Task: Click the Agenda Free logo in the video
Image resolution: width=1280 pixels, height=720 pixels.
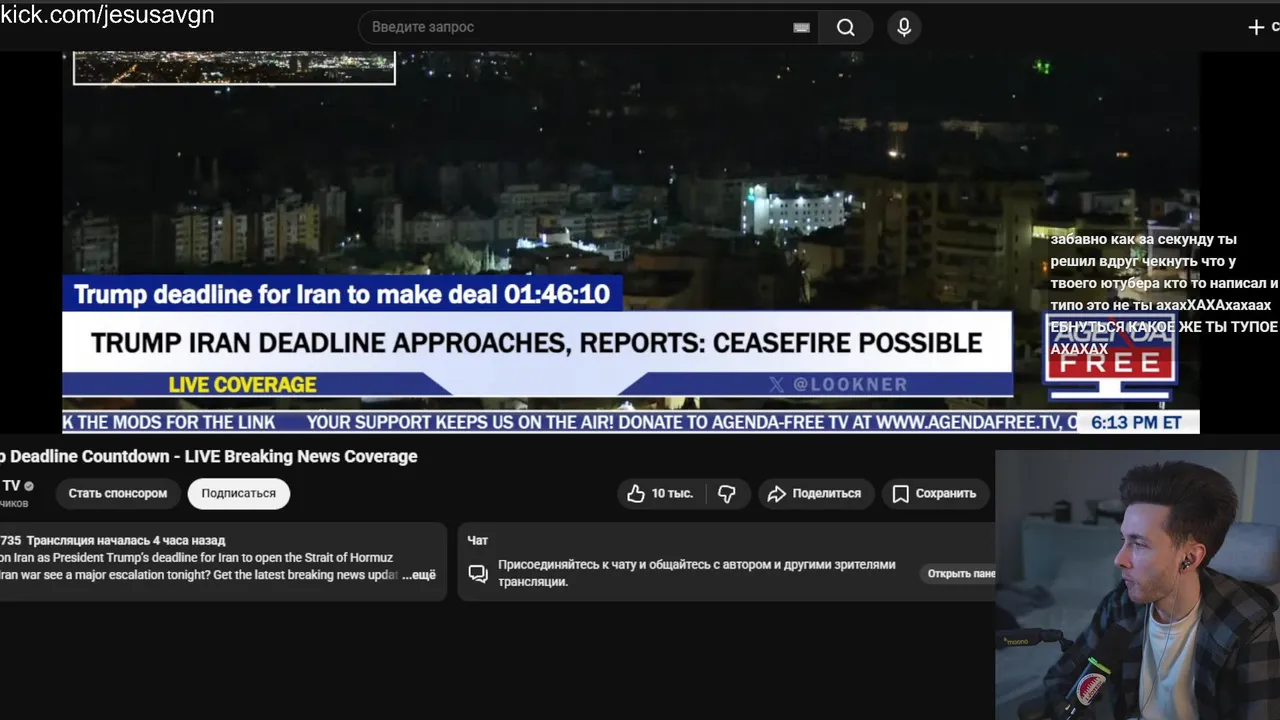Action: [1110, 355]
